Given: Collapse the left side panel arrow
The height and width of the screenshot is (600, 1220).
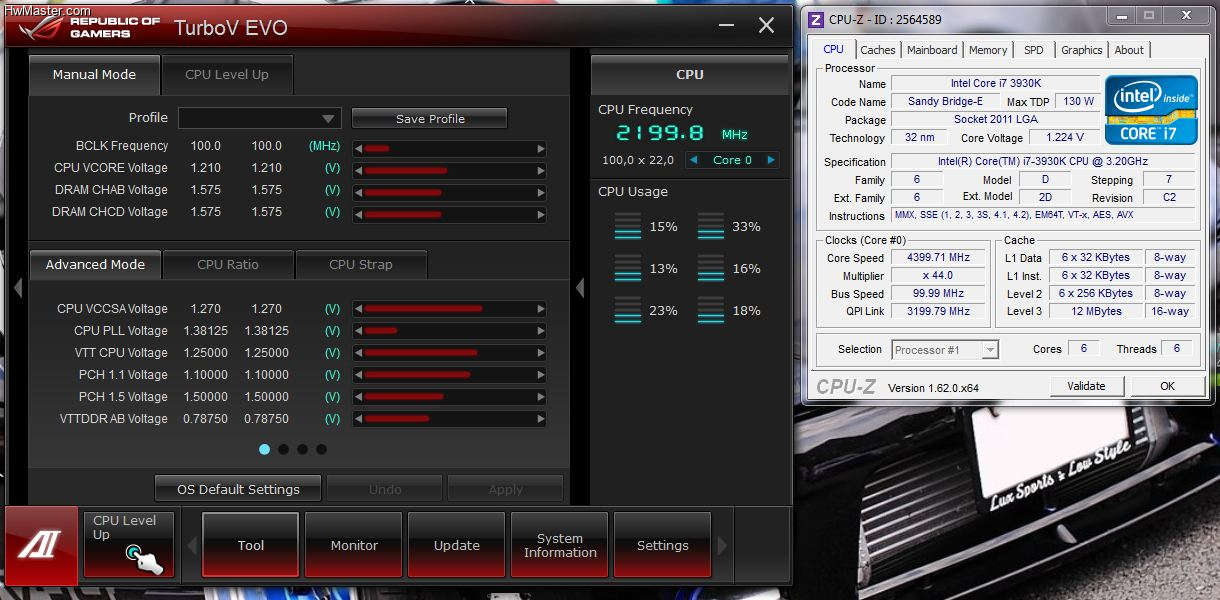Looking at the screenshot, I should (17, 288).
